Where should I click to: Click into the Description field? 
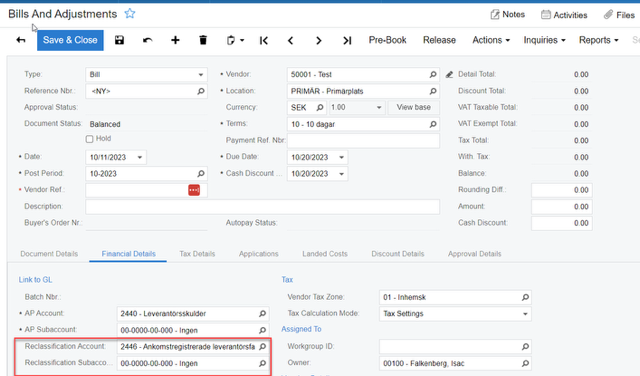pyautogui.click(x=262, y=207)
